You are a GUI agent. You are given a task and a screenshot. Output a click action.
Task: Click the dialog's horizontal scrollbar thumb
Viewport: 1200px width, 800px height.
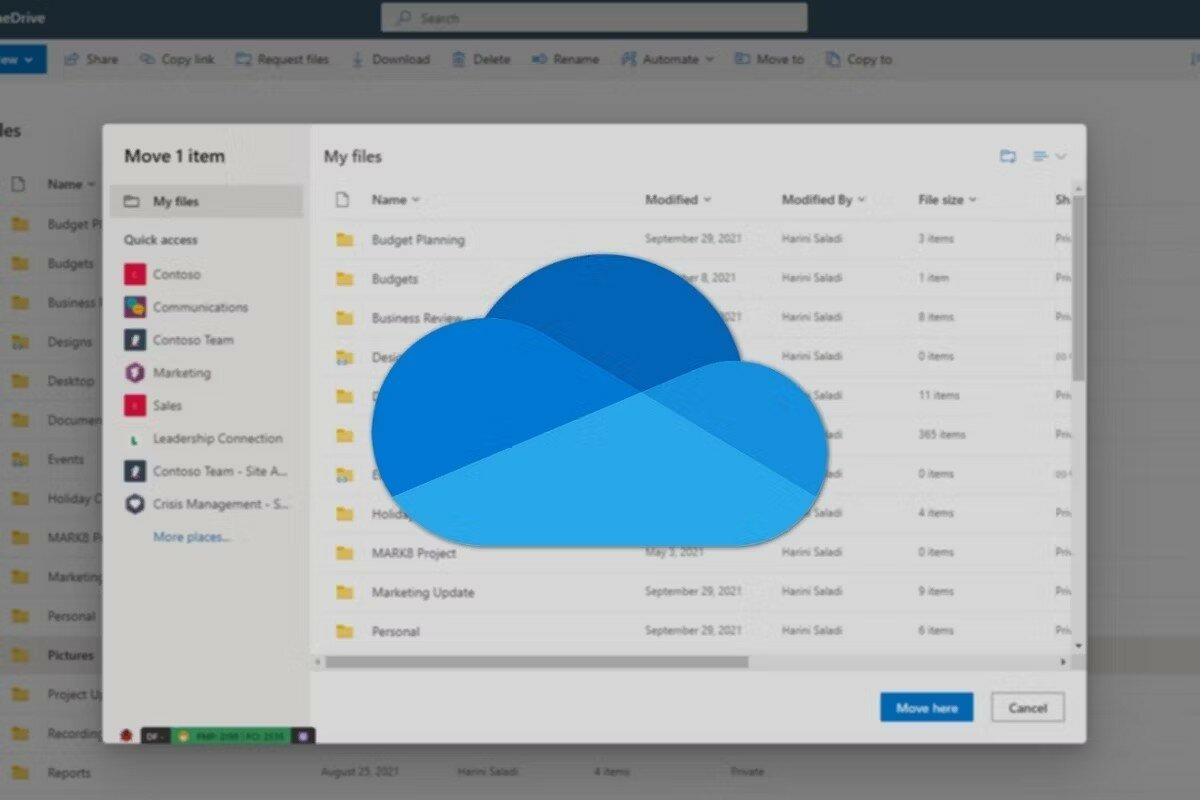click(x=537, y=662)
